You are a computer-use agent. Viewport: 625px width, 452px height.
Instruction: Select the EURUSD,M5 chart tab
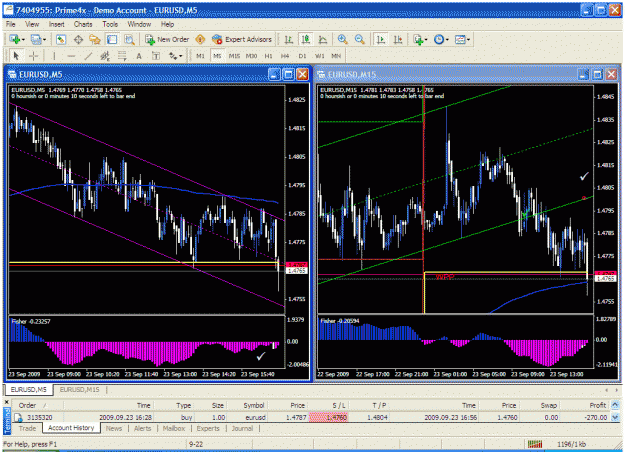[x=29, y=389]
